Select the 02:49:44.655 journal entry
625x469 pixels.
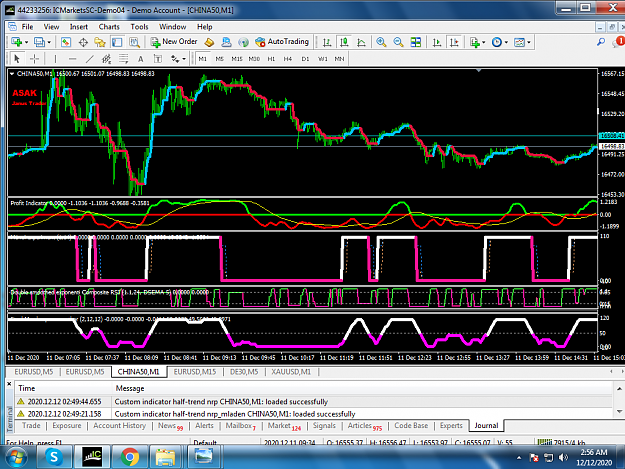point(314,402)
